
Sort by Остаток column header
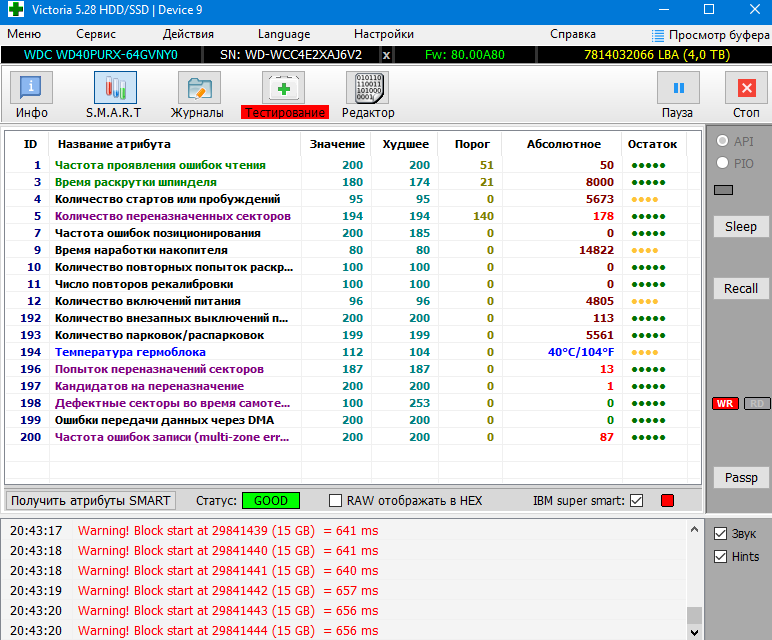click(652, 144)
